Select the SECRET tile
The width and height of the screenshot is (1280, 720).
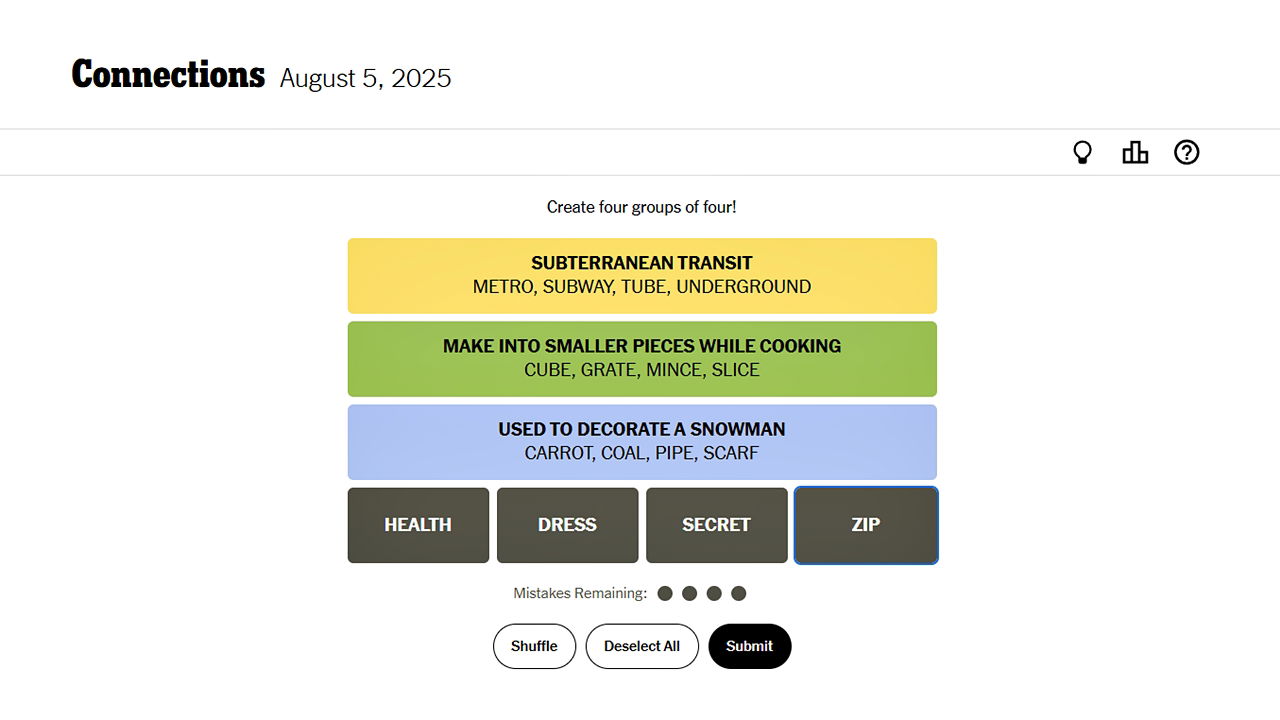[x=716, y=525]
